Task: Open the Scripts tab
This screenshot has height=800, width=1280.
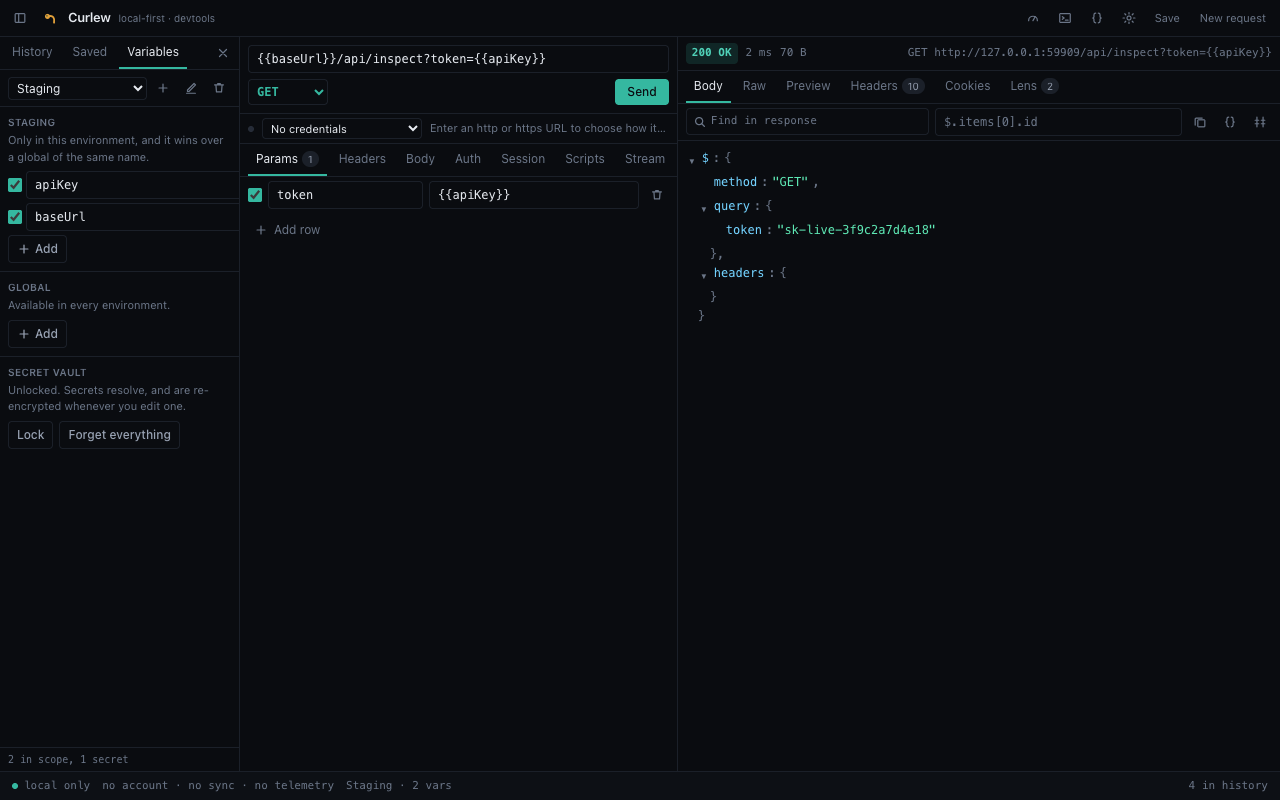Action: [585, 159]
